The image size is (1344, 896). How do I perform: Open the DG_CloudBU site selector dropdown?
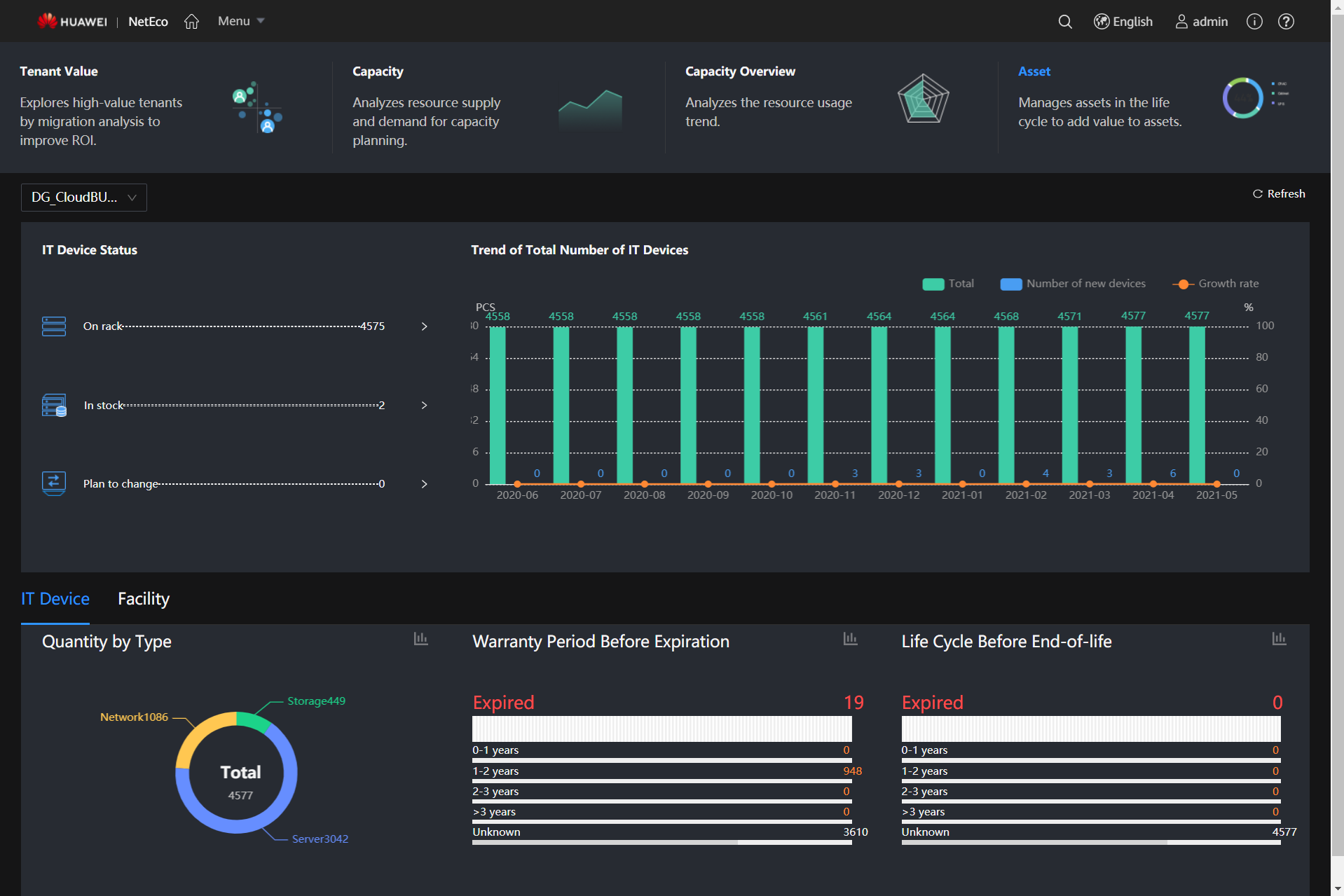[83, 197]
